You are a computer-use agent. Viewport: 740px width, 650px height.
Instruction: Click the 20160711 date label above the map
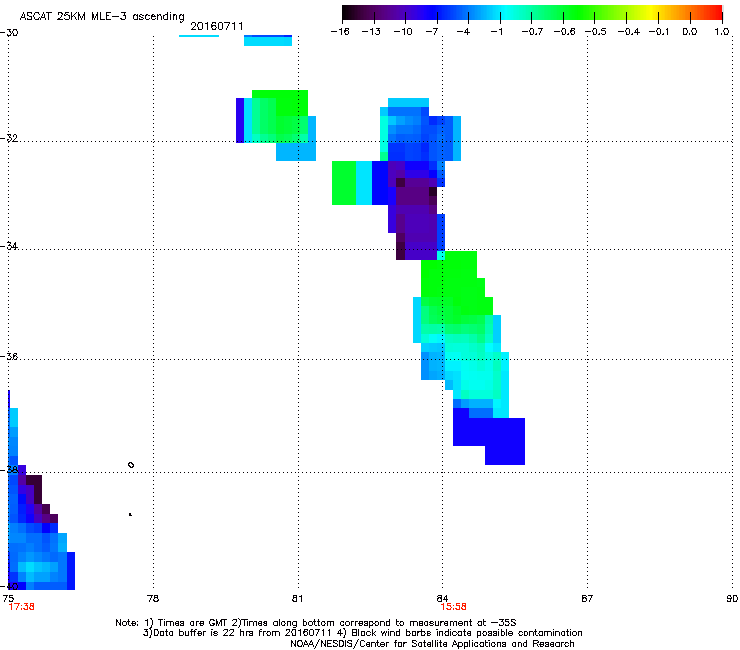tap(217, 26)
